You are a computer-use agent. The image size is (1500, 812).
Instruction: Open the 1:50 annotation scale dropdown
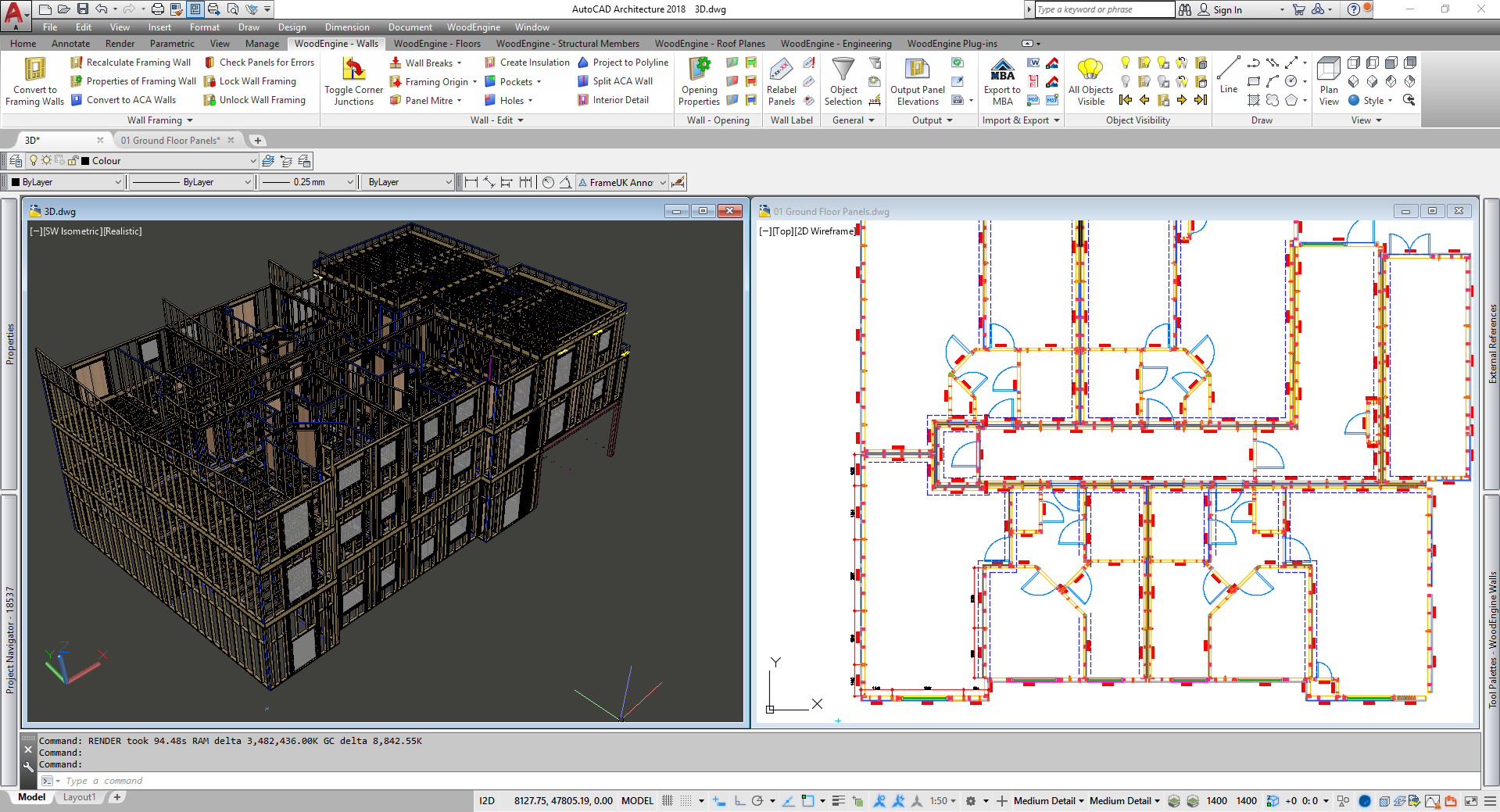[943, 801]
